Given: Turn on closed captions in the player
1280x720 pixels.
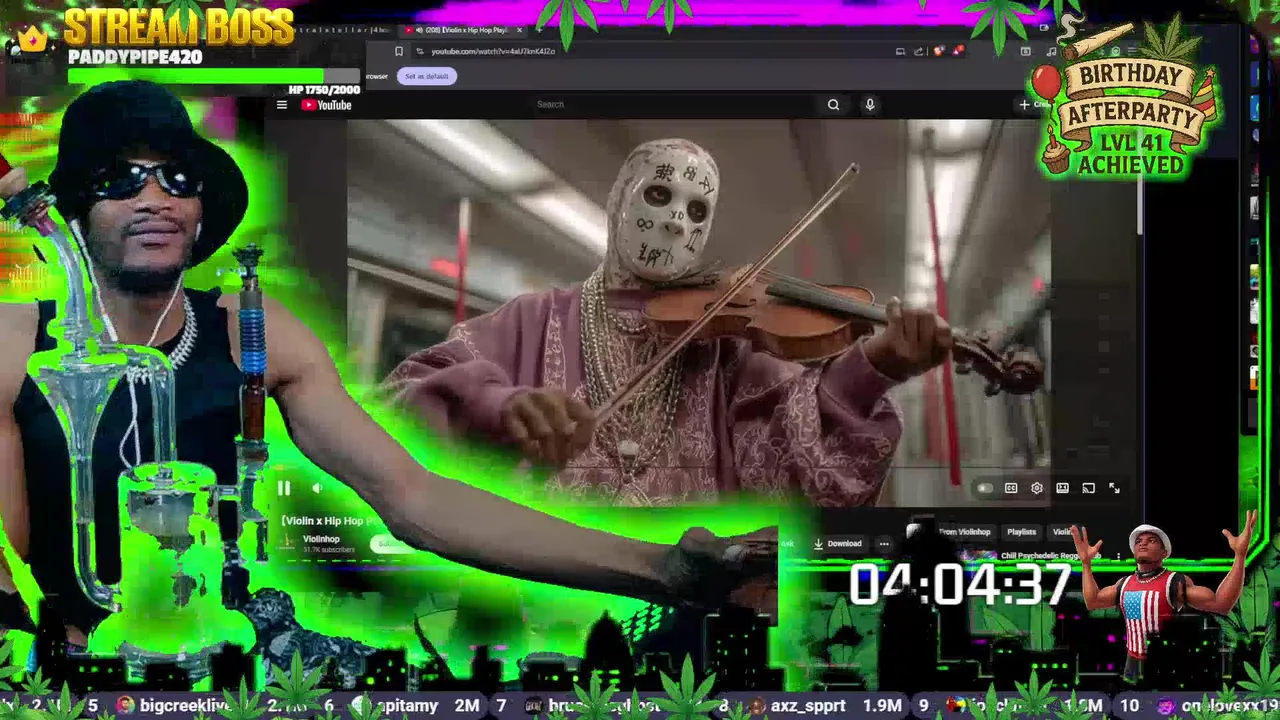Looking at the screenshot, I should 1011,488.
